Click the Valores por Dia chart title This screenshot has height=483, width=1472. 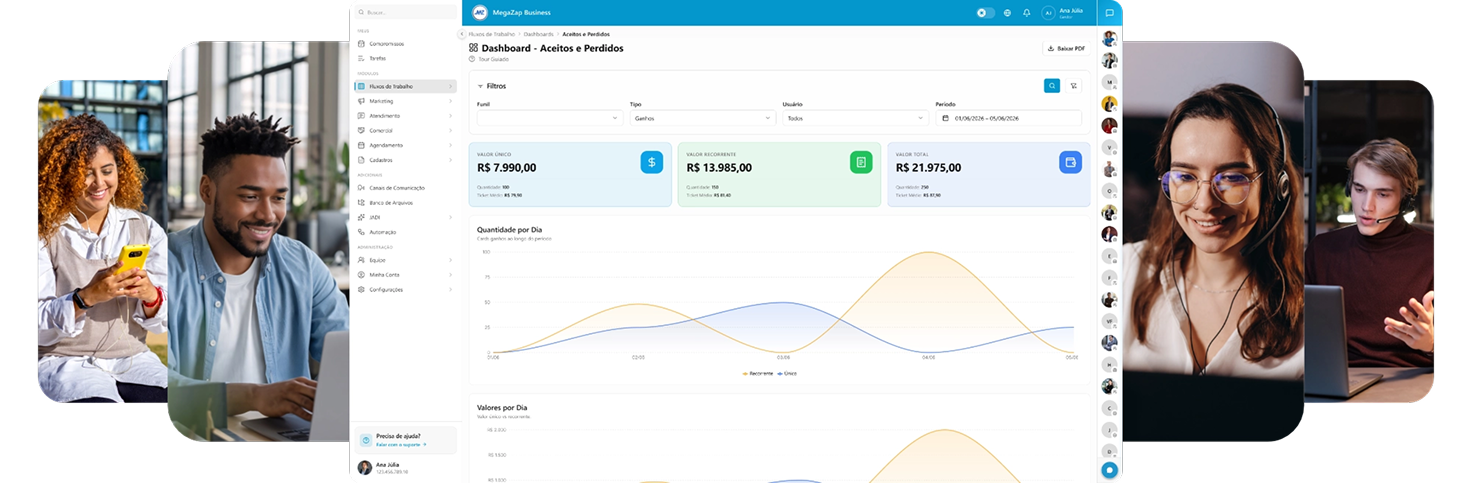pyautogui.click(x=502, y=408)
